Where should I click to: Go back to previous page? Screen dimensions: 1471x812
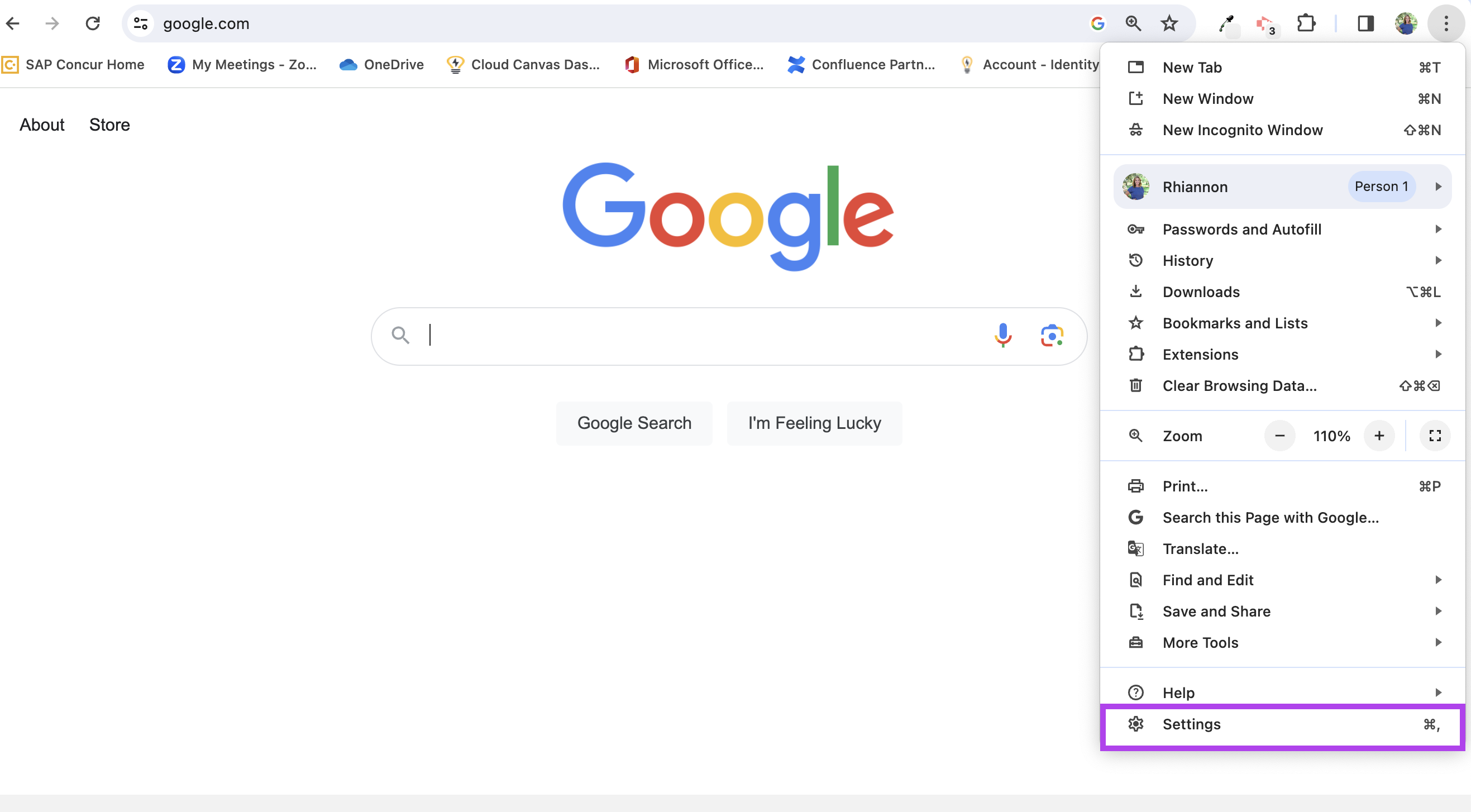(x=13, y=23)
